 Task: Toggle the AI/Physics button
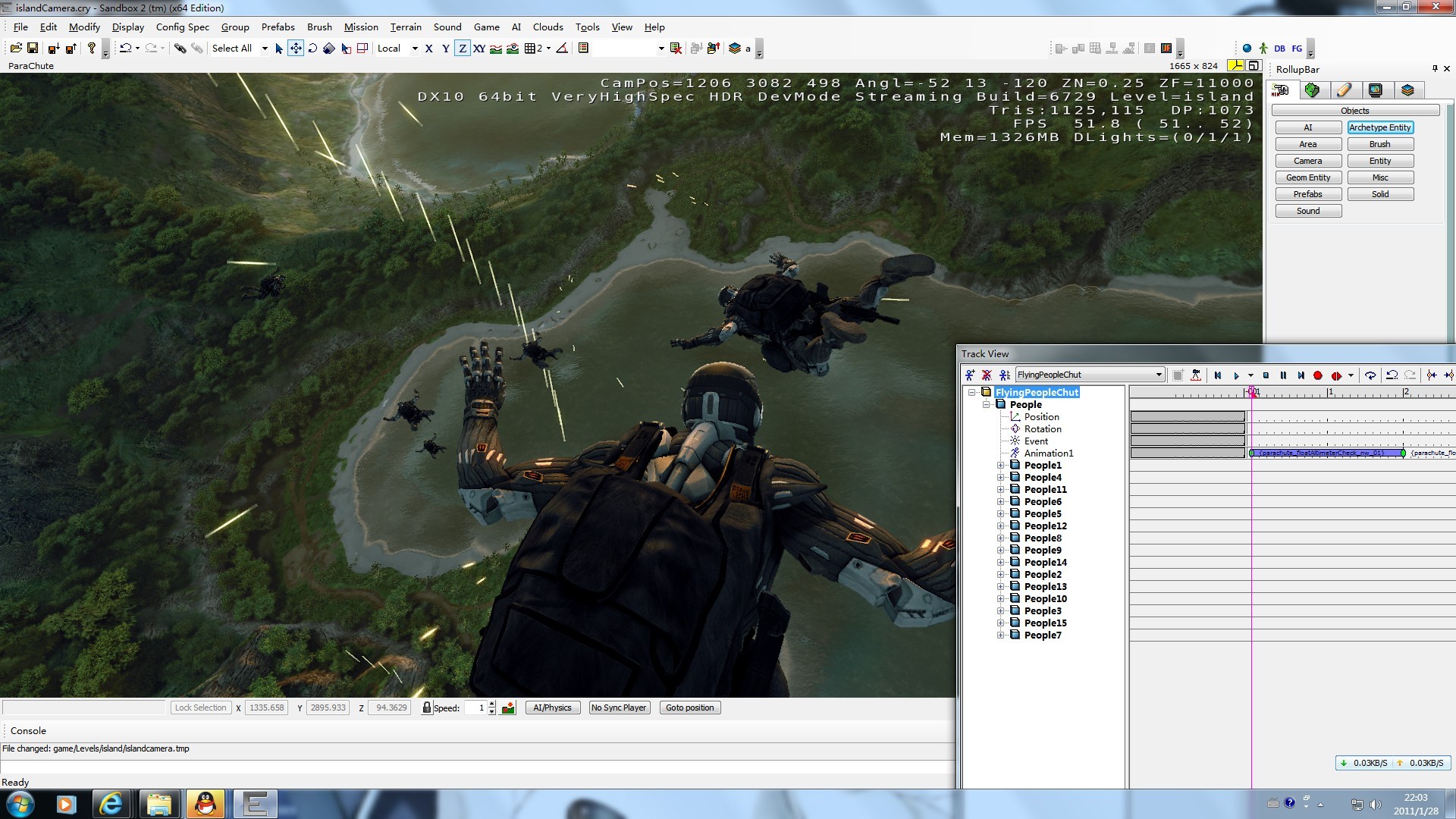[552, 708]
